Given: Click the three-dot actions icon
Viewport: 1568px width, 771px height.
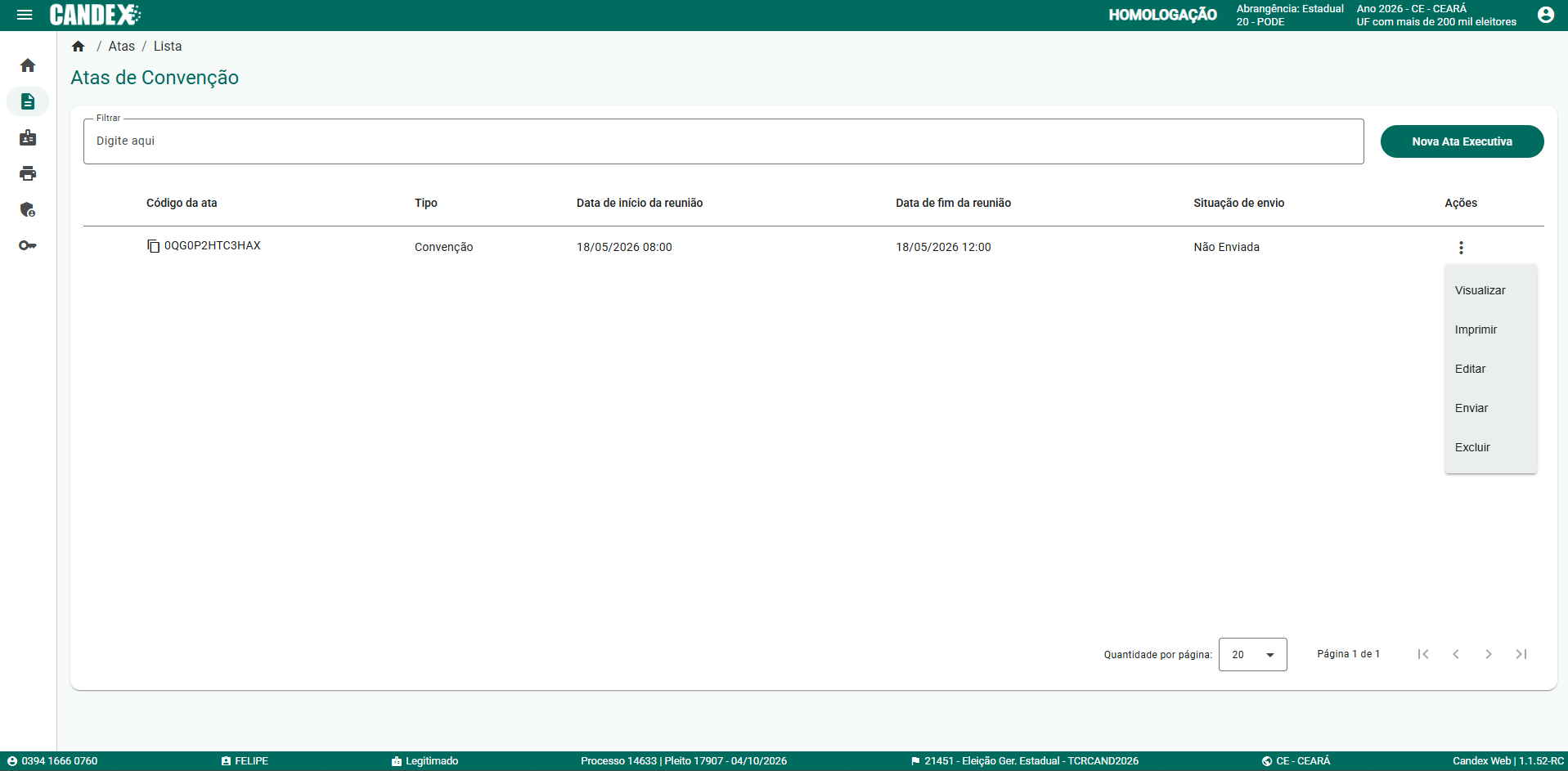Looking at the screenshot, I should pos(1461,248).
